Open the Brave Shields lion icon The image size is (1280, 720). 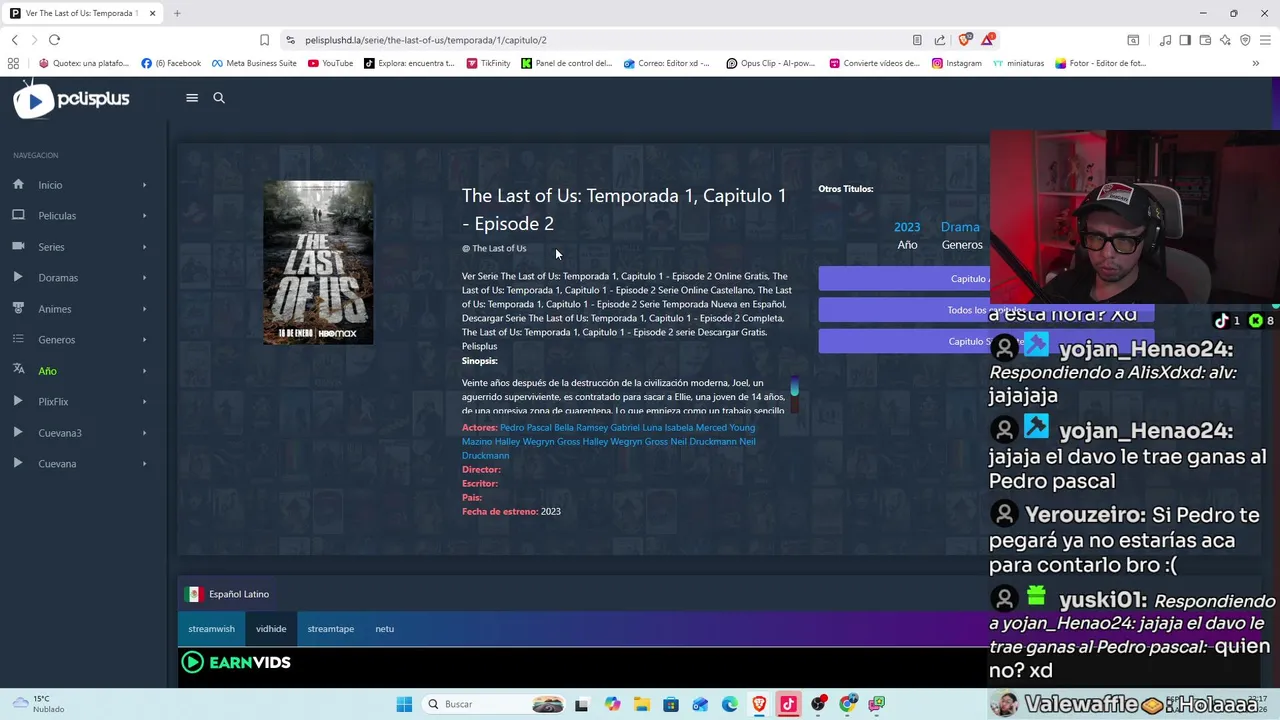[964, 40]
